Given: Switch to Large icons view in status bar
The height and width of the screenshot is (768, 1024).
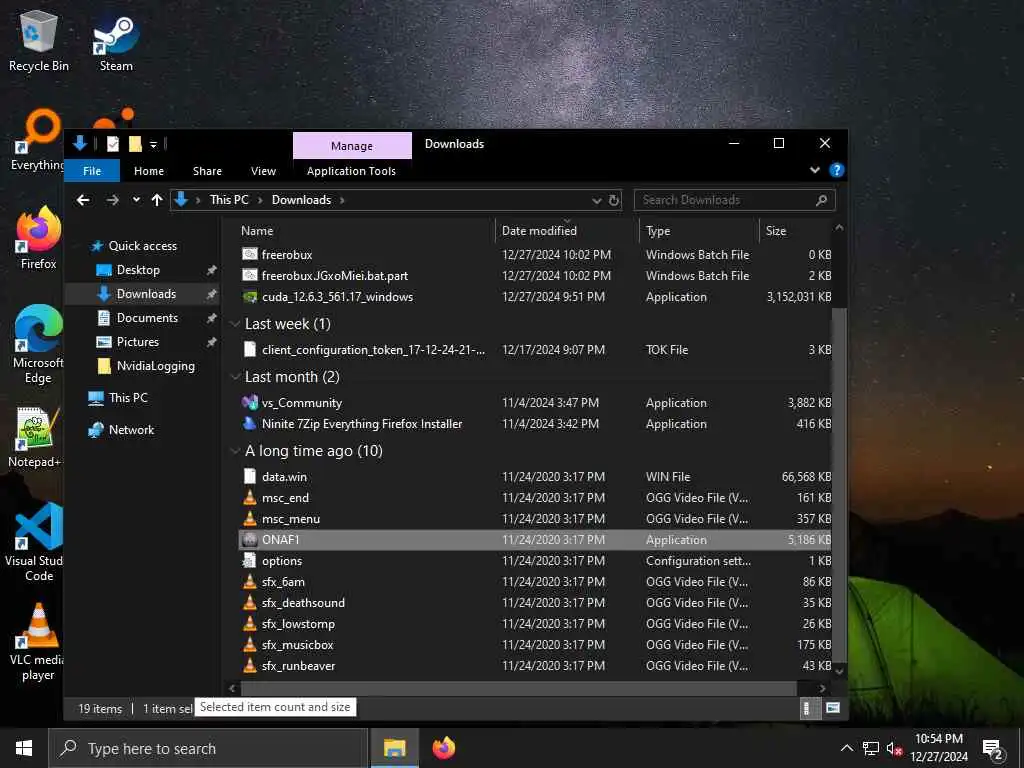Looking at the screenshot, I should click(833, 708).
